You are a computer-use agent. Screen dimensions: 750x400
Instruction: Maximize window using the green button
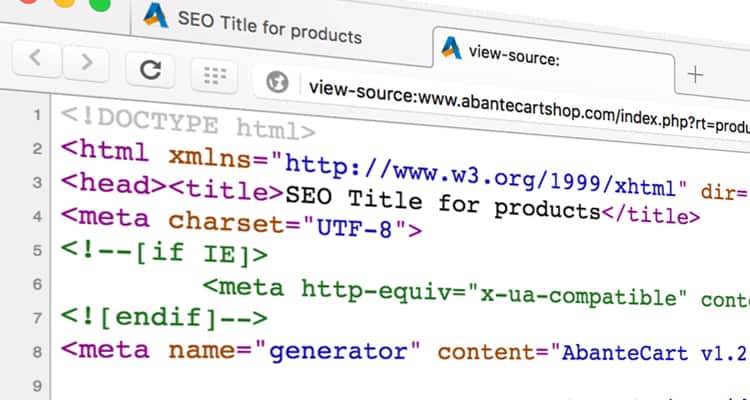click(x=99, y=5)
